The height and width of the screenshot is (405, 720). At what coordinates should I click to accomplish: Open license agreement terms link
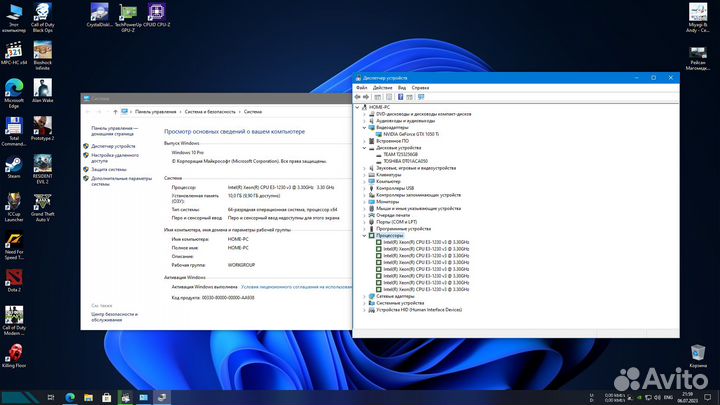click(296, 287)
